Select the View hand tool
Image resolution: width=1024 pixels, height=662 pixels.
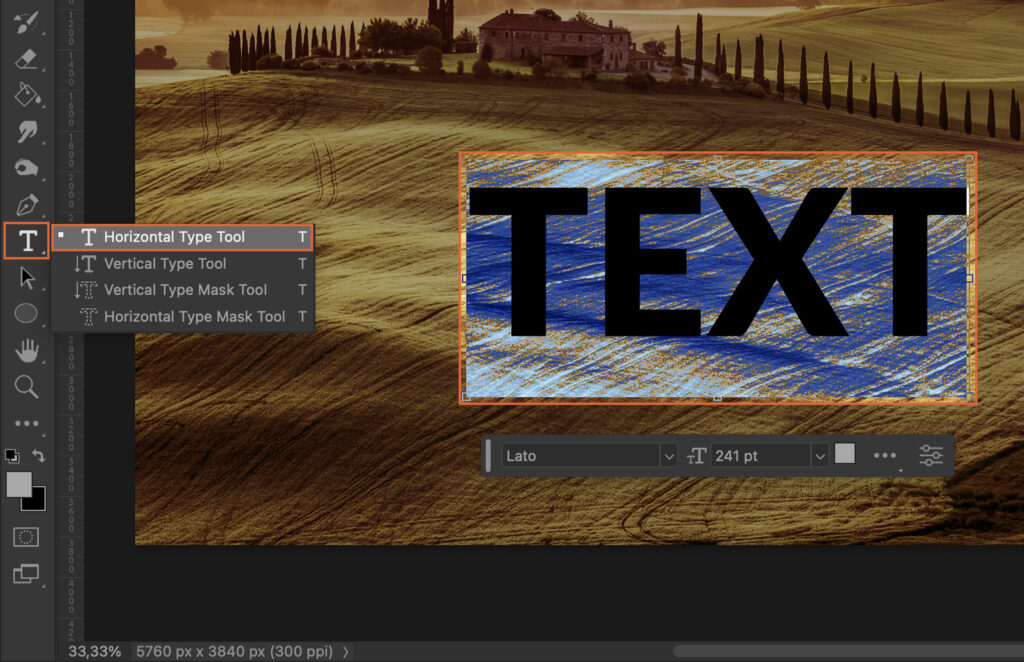pos(25,350)
